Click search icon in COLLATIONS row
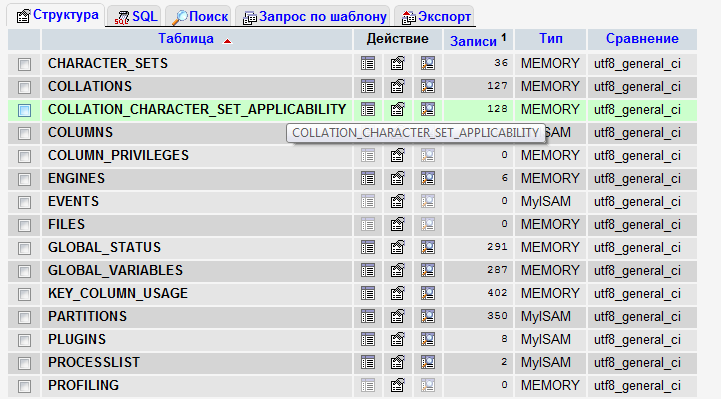This screenshot has height=399, width=721. [x=428, y=86]
